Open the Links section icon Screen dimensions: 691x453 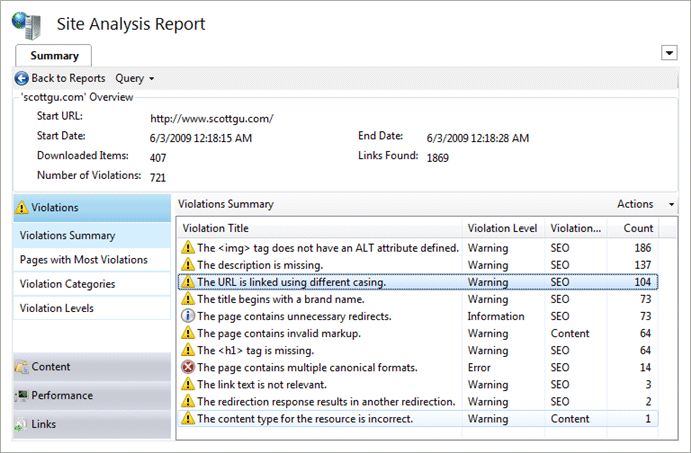tap(21, 424)
